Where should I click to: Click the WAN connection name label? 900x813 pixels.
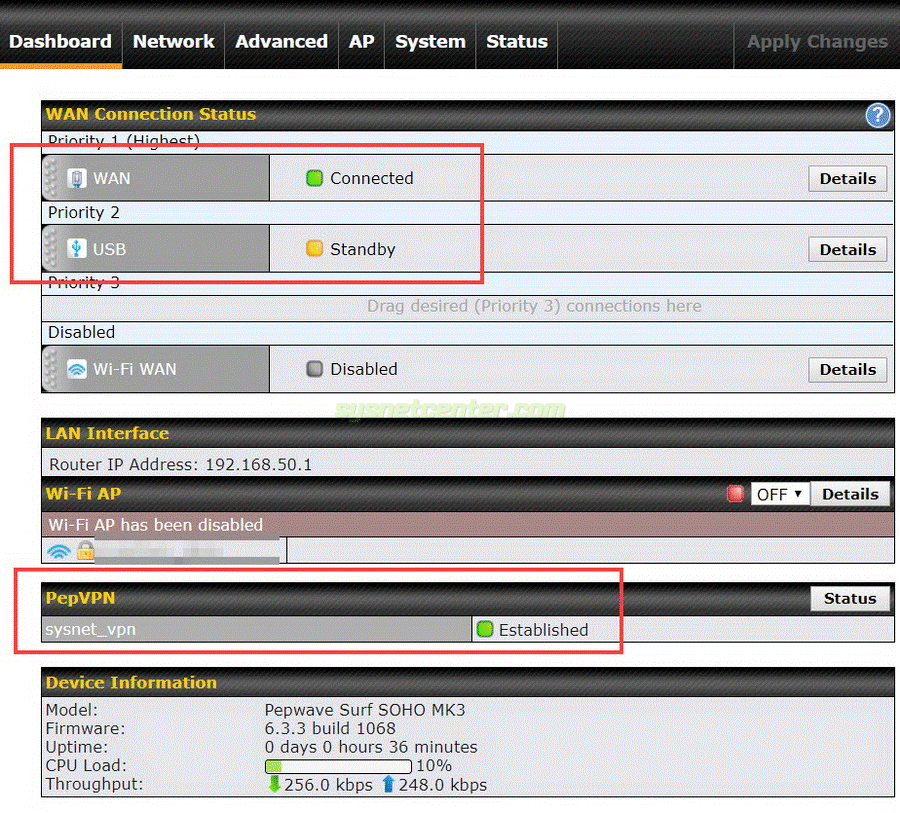pos(112,178)
